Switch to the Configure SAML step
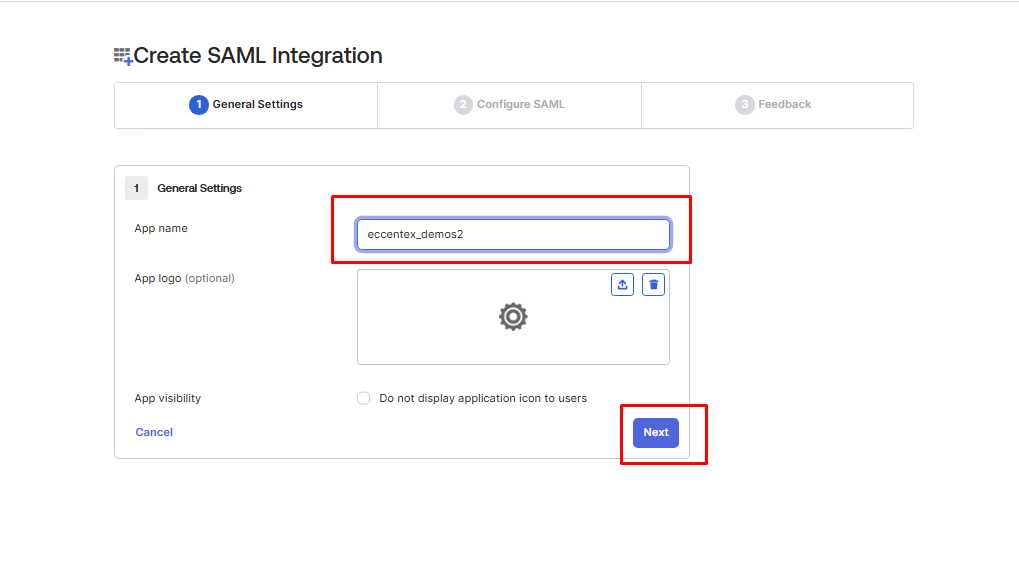 click(x=510, y=105)
